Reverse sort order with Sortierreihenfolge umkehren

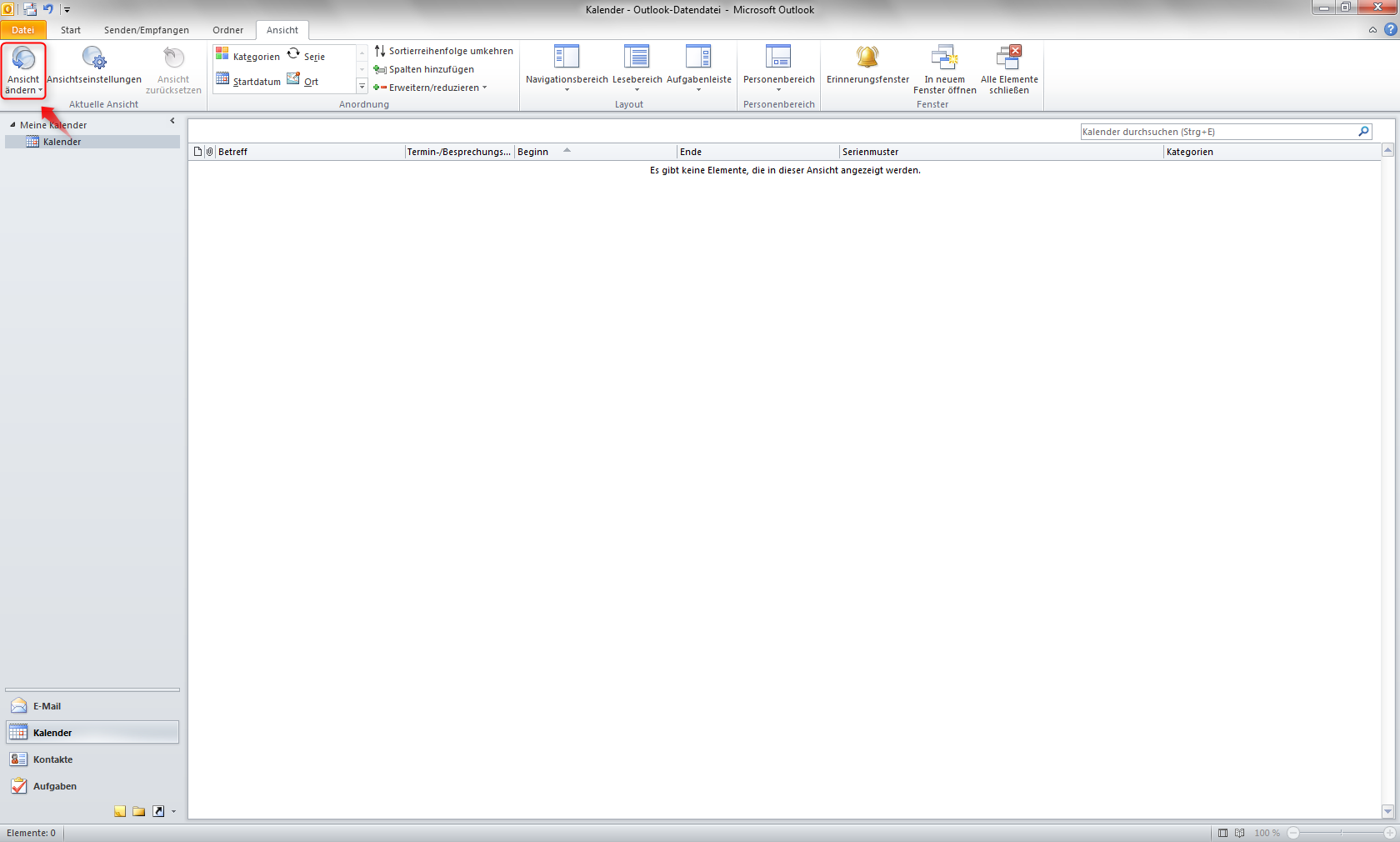pyautogui.click(x=443, y=51)
